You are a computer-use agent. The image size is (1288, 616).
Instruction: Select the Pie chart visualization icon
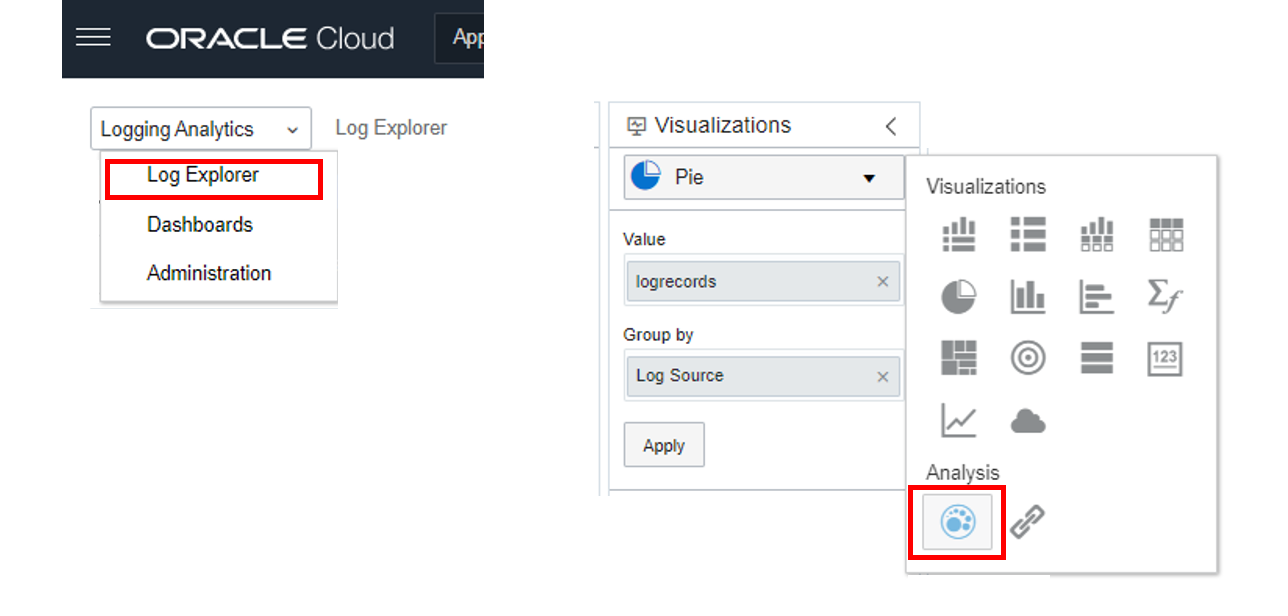tap(958, 297)
